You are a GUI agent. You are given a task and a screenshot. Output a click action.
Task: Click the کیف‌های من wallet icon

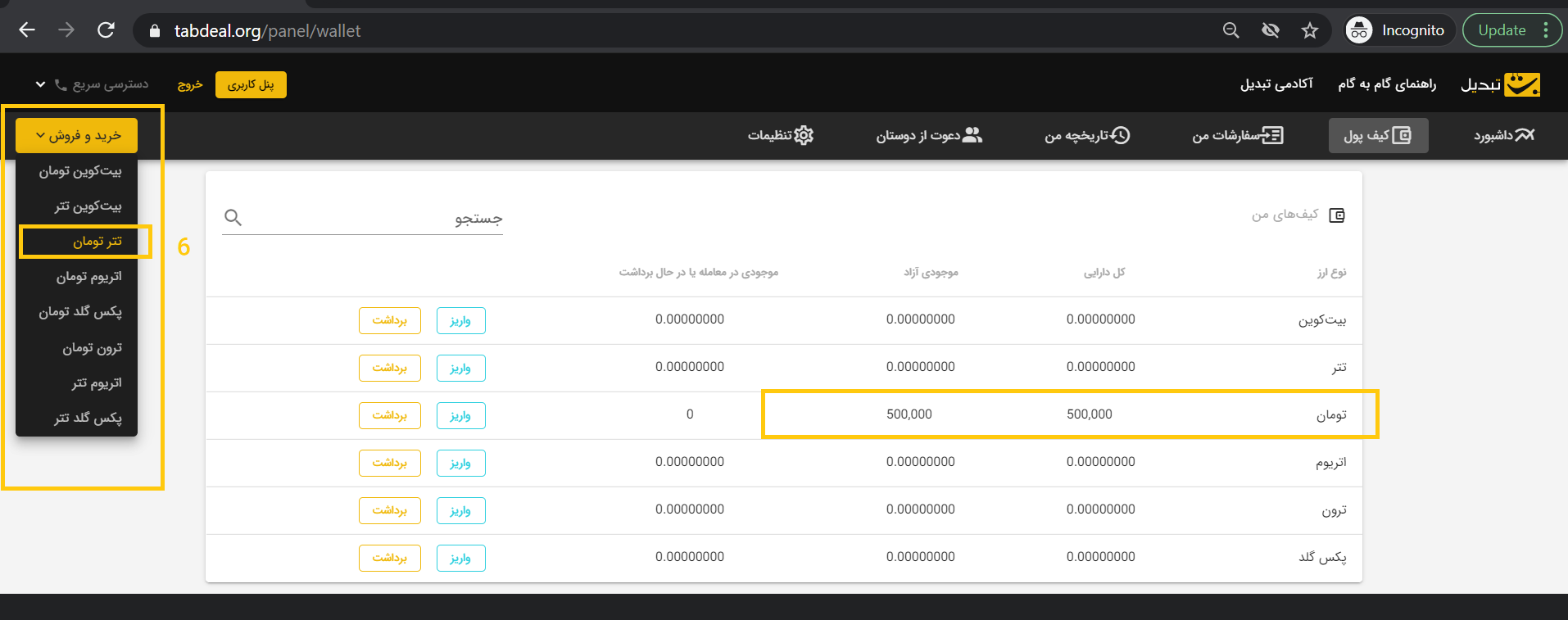click(1337, 215)
